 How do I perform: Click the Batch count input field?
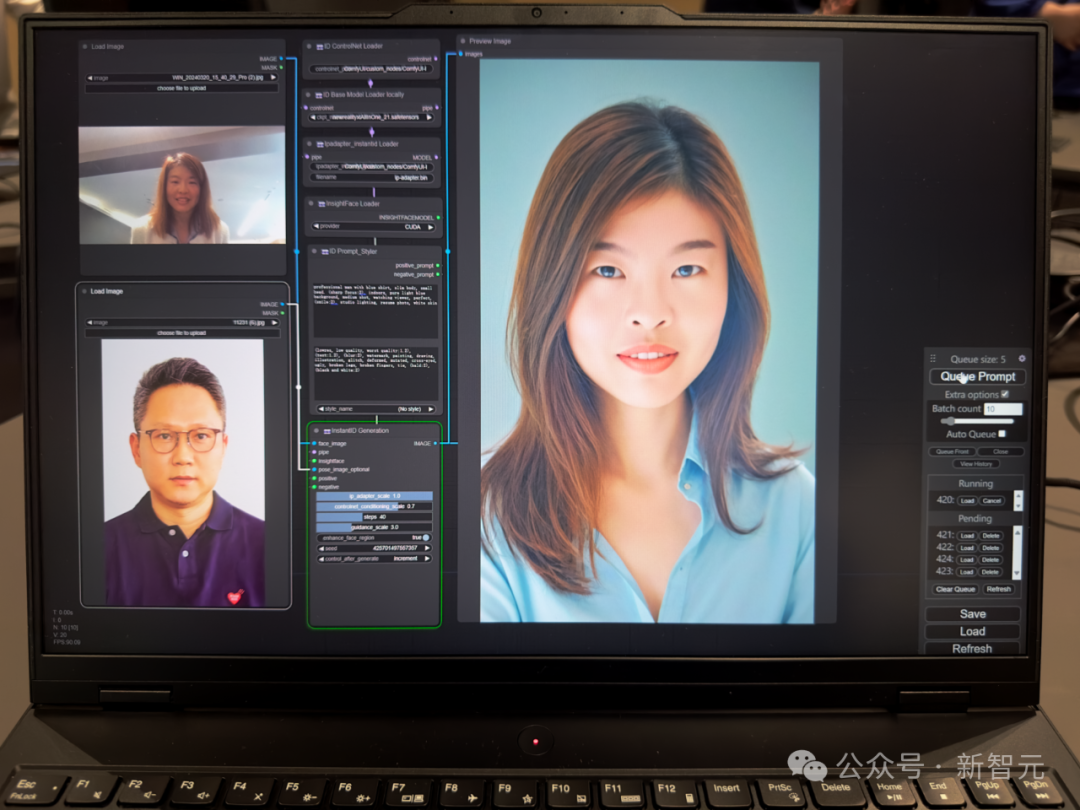[1002, 409]
